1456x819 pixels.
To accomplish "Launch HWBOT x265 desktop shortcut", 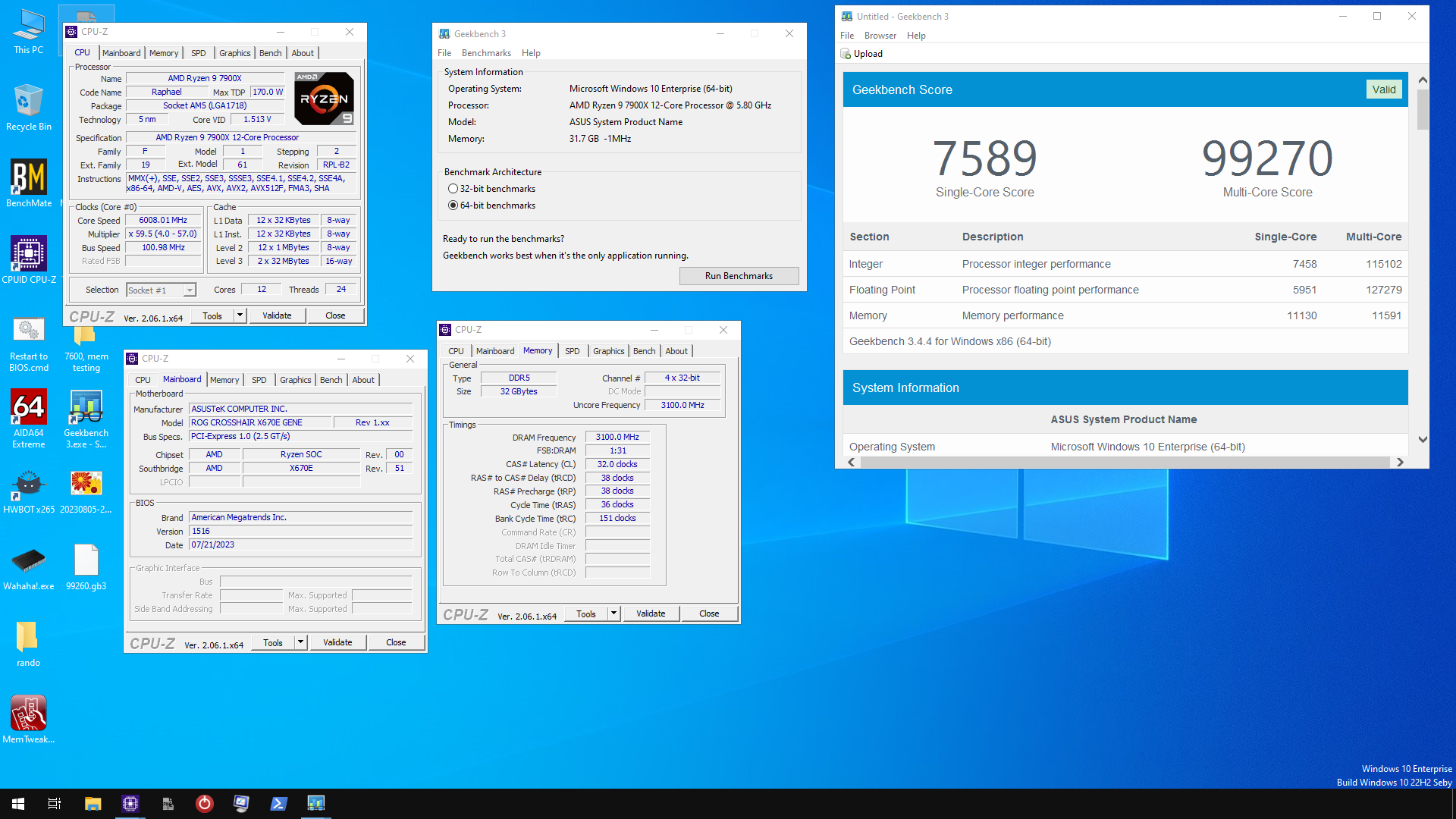I will coord(28,491).
